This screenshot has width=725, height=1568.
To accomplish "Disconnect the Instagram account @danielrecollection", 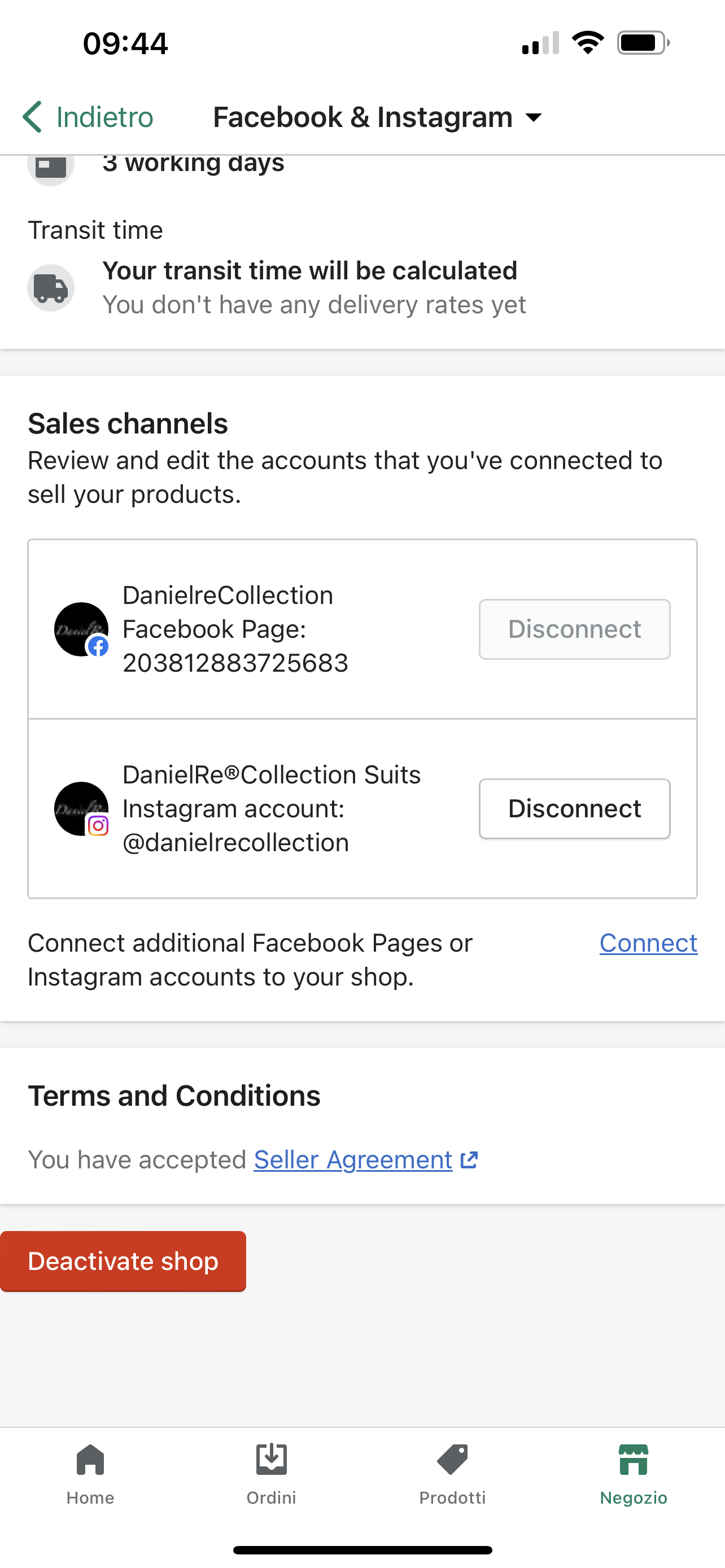I will coord(574,808).
